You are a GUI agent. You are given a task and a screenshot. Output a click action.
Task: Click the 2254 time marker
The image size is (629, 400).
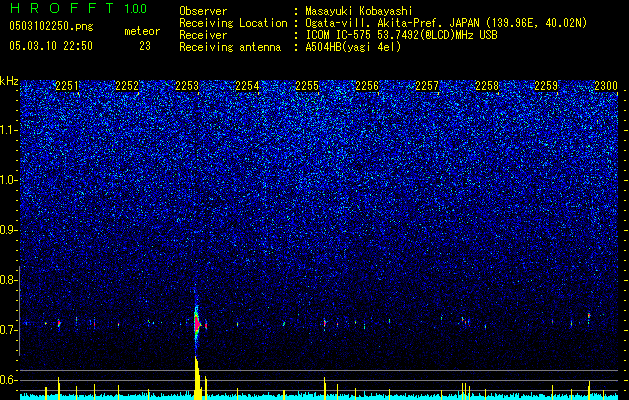(247, 86)
